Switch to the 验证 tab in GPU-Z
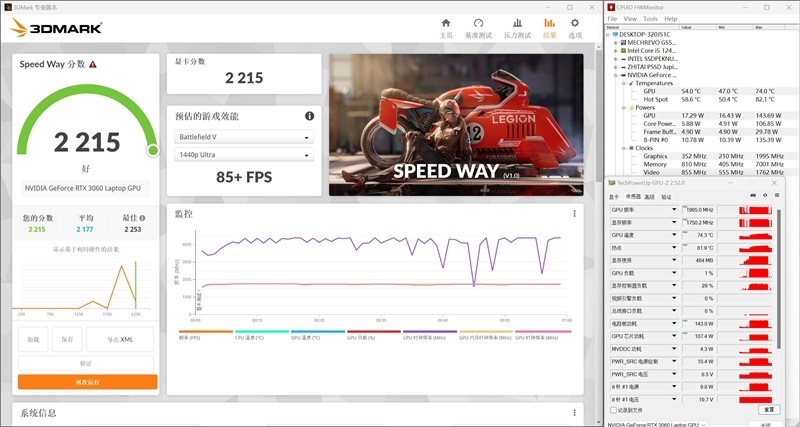800x427 pixels. point(666,197)
